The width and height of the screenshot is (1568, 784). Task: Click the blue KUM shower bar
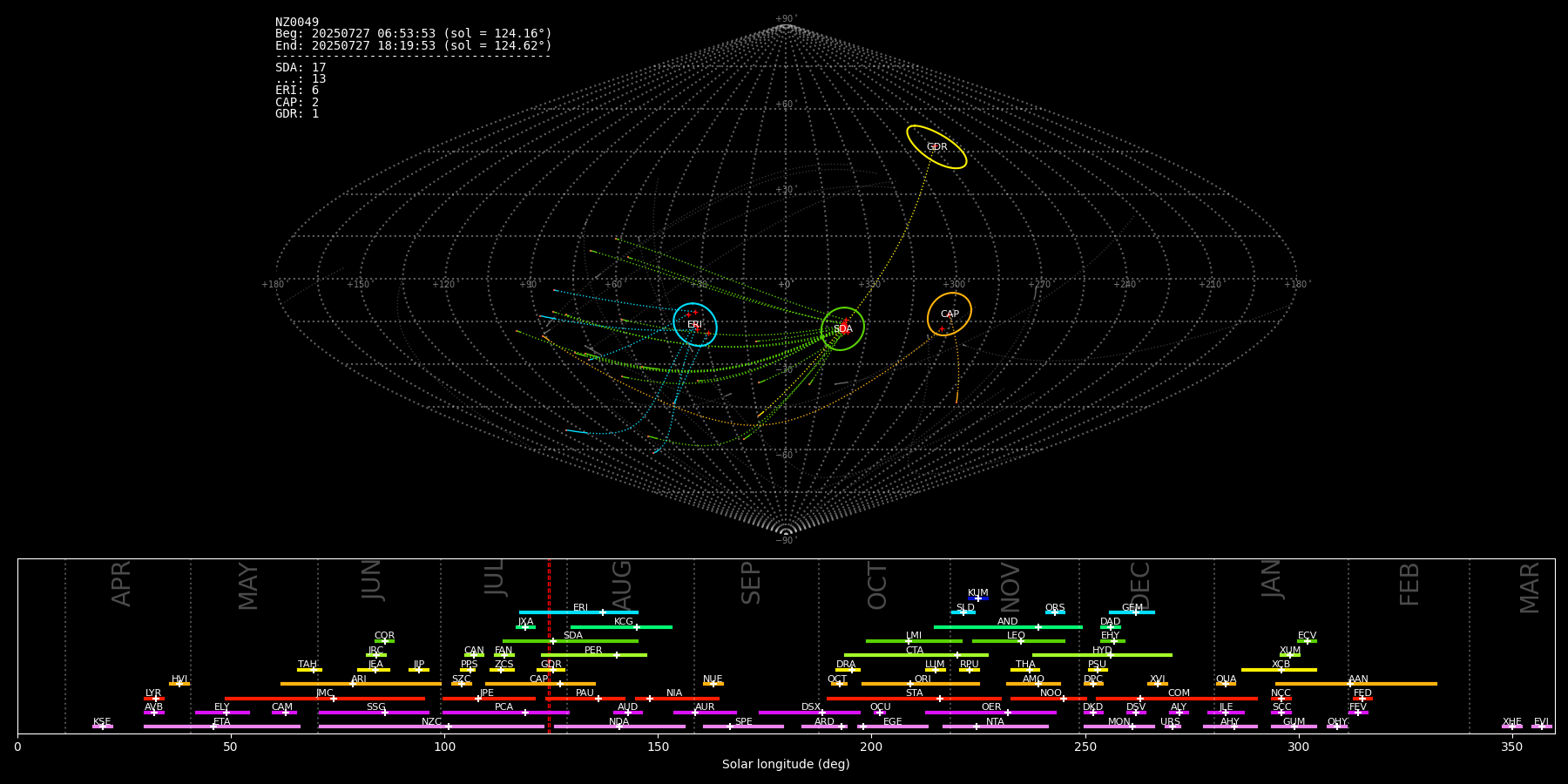pos(978,598)
